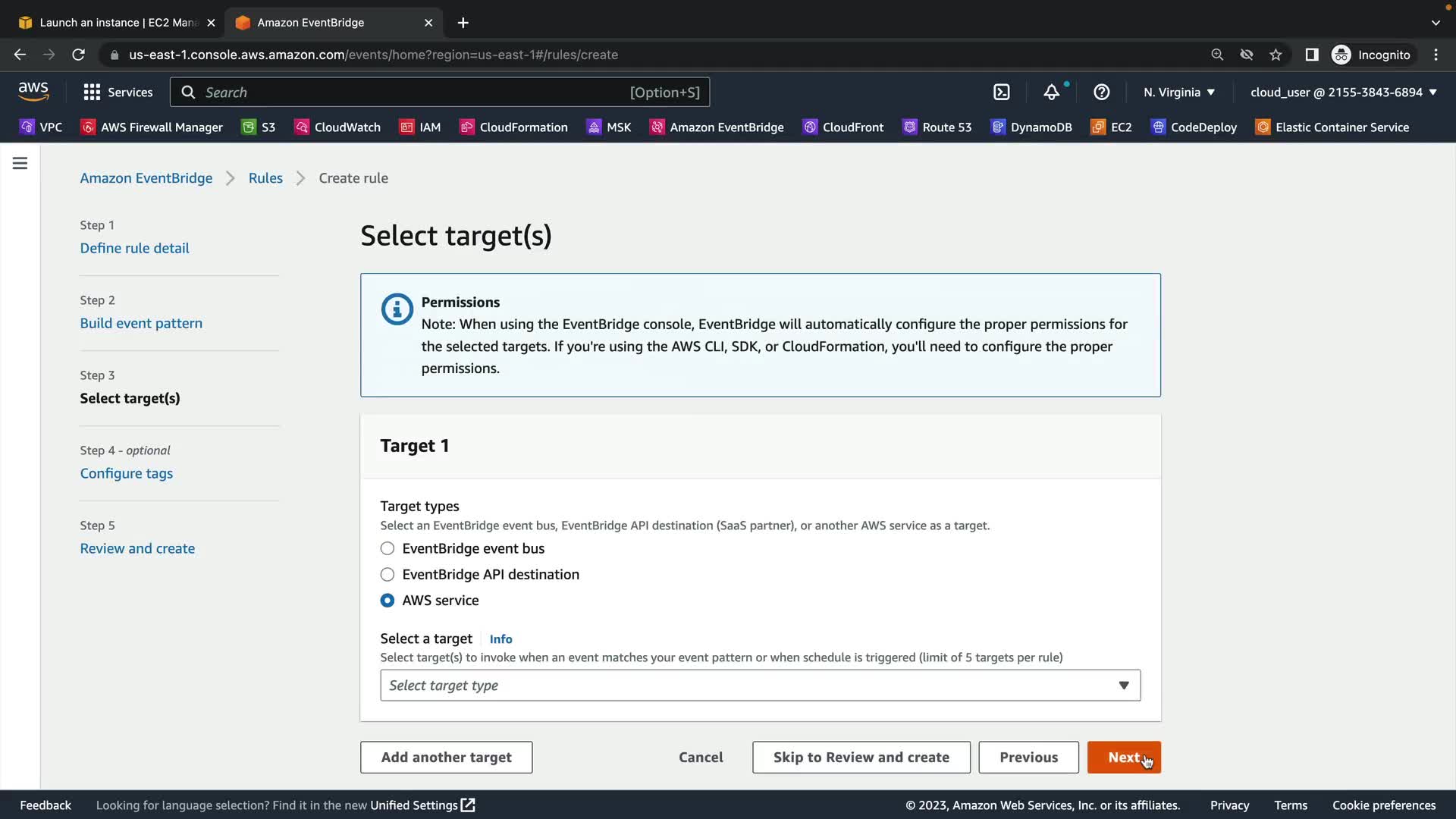Select EventBridge API destination radio option

click(388, 574)
